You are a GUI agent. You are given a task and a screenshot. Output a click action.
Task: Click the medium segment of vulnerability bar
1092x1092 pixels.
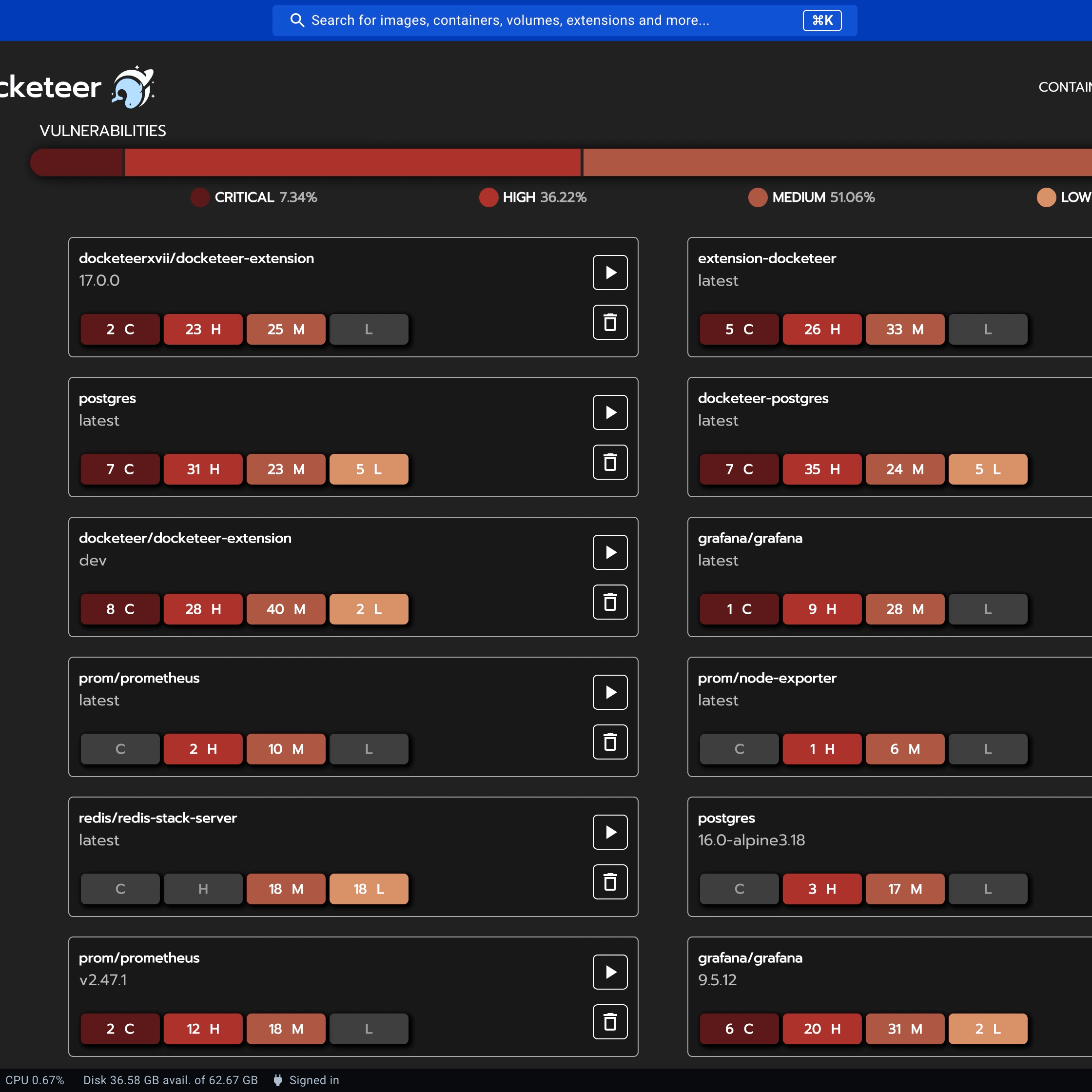(837, 162)
